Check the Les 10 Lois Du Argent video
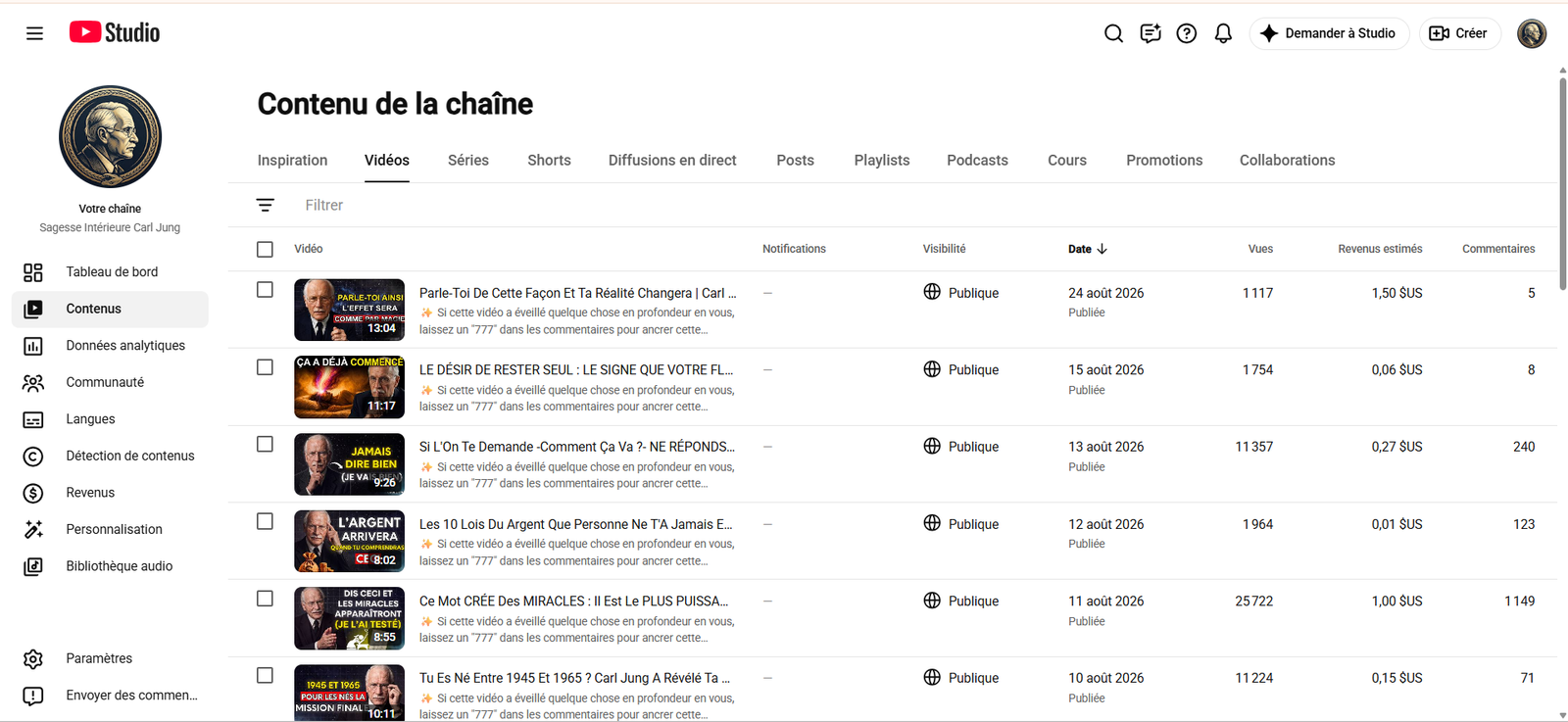The height and width of the screenshot is (722, 1568). [x=265, y=521]
